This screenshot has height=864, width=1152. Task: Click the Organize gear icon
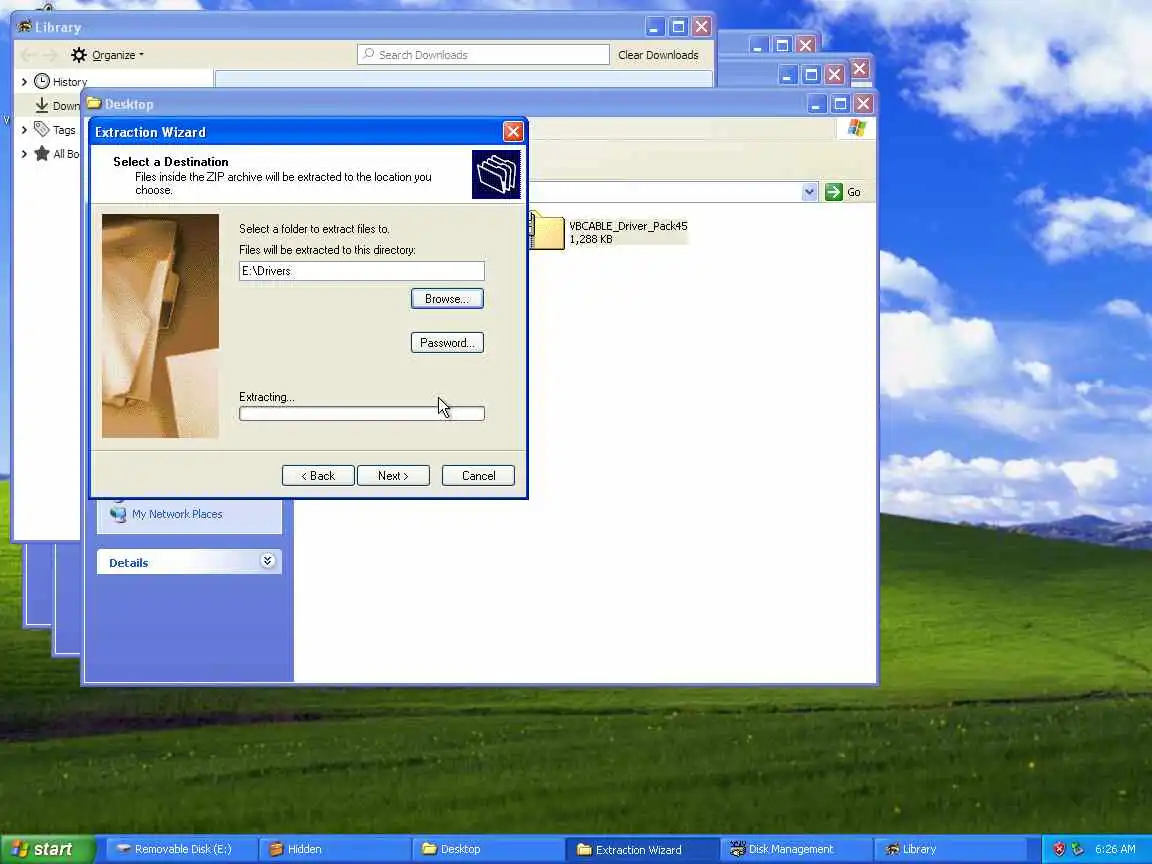coord(79,55)
